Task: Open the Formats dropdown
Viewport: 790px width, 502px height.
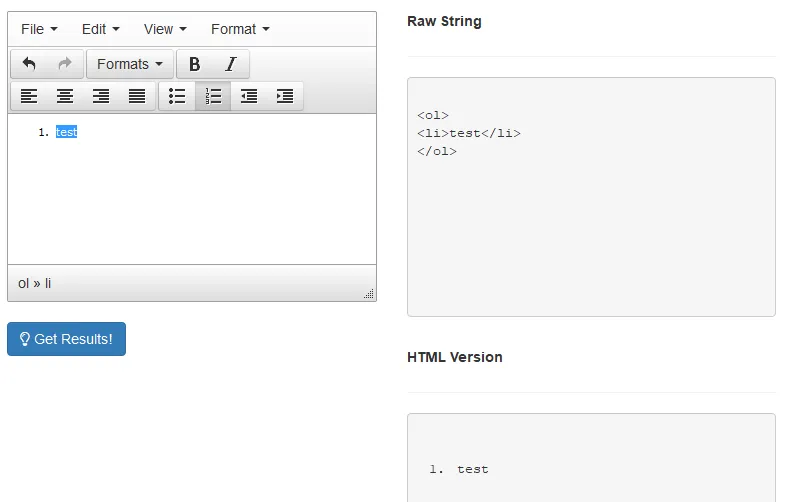Action: pos(130,64)
